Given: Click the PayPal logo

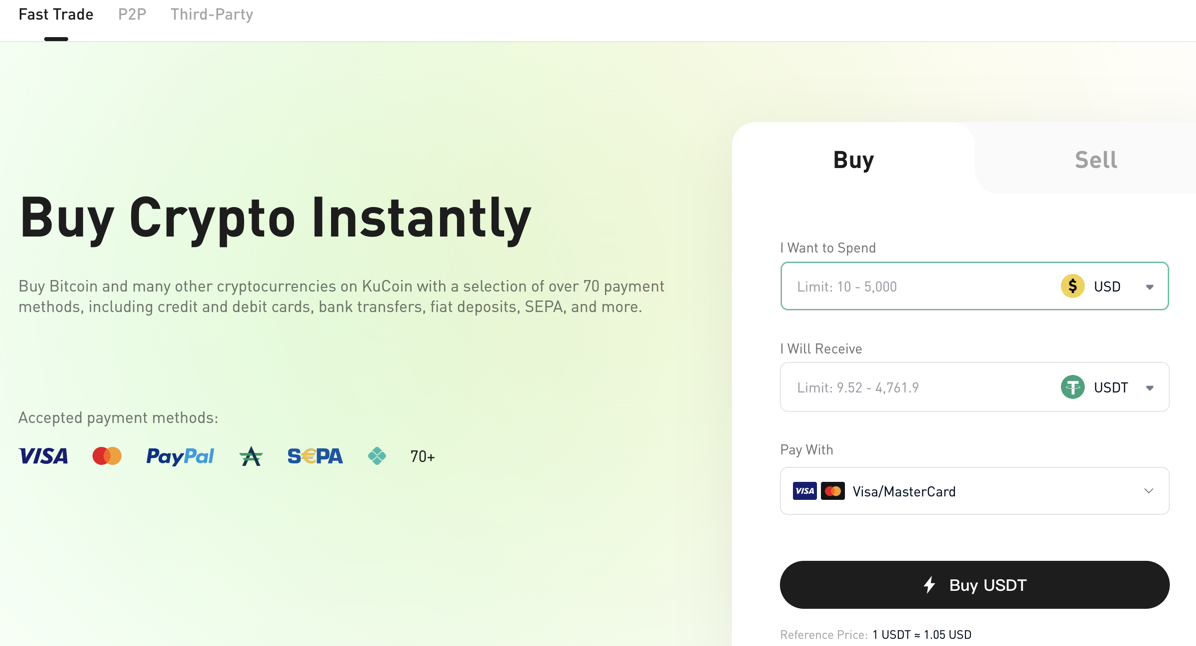Looking at the screenshot, I should (x=180, y=456).
